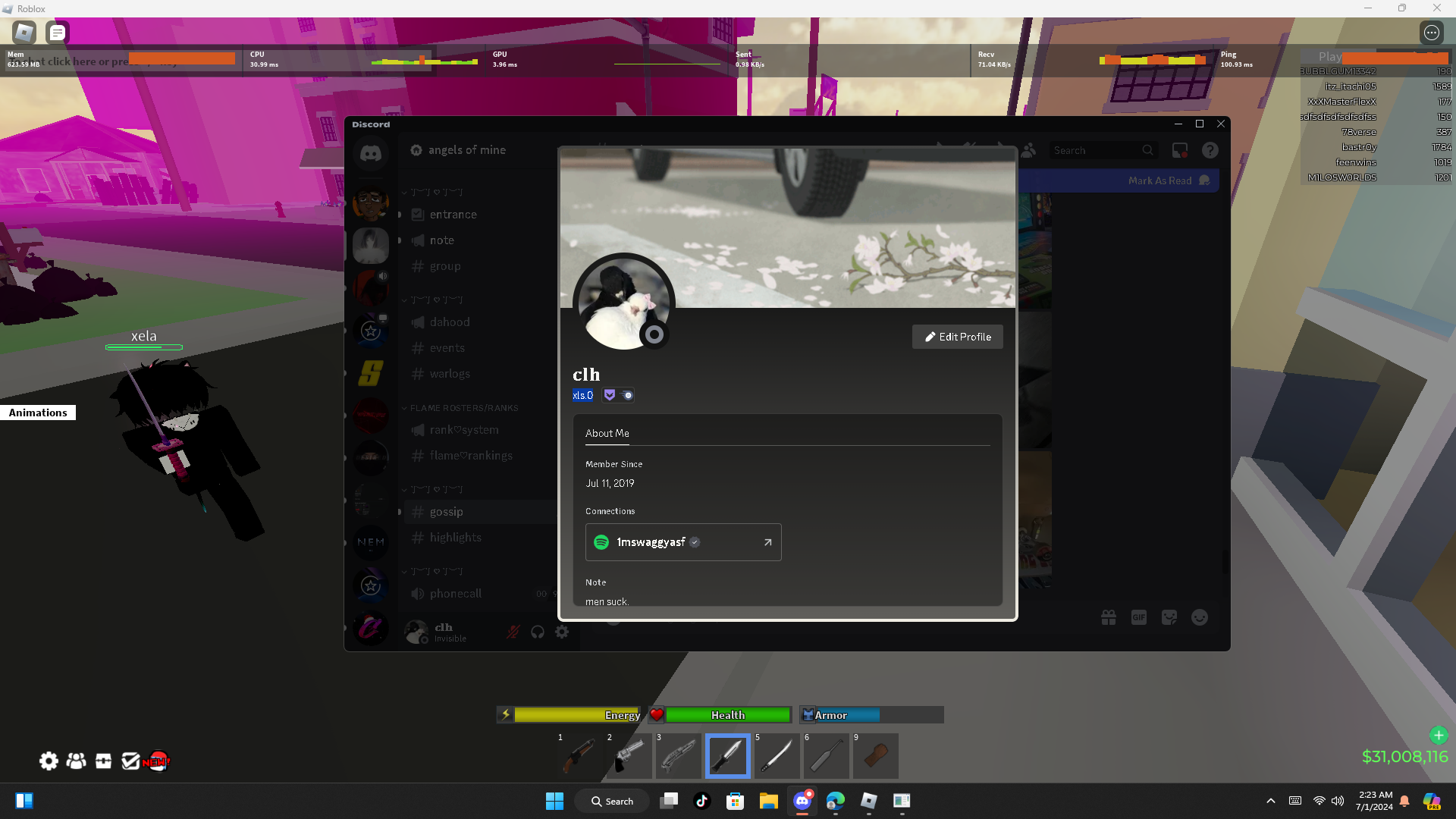Equip the tactical shotgun in slot 3

[679, 755]
